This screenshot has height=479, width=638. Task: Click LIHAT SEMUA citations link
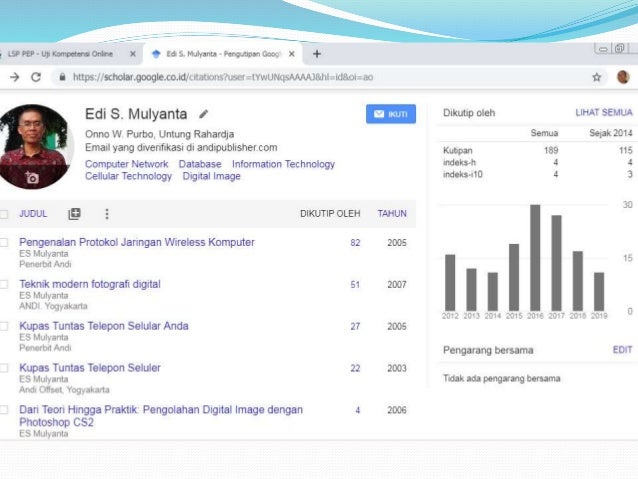(604, 112)
